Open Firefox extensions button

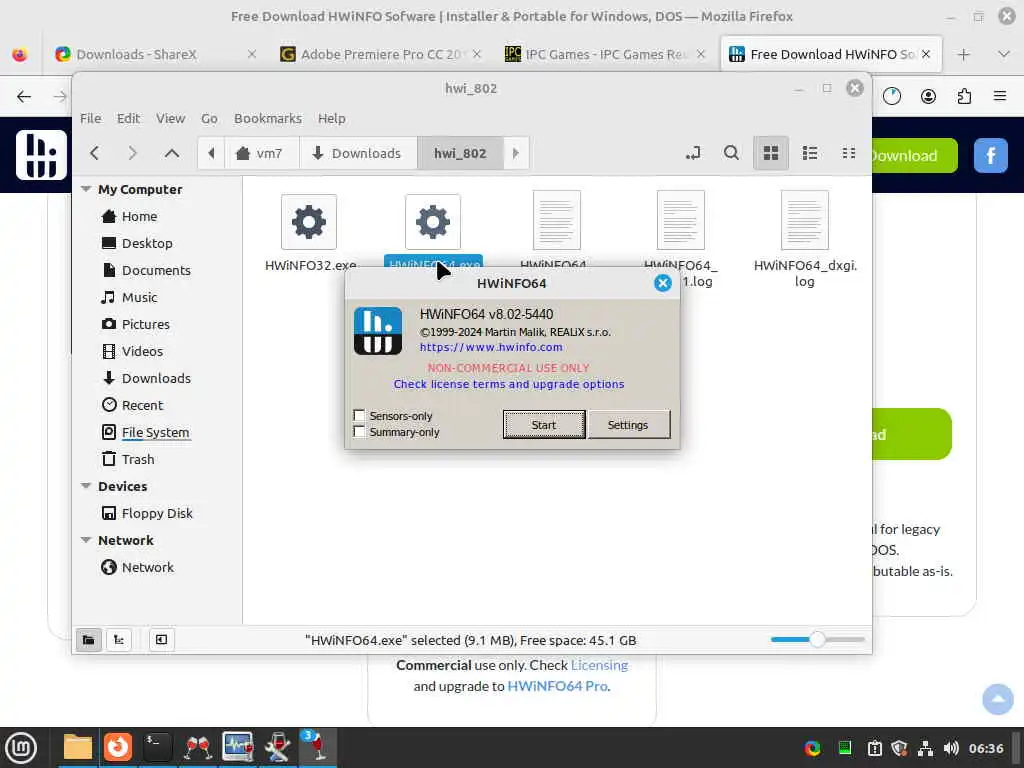pos(965,97)
